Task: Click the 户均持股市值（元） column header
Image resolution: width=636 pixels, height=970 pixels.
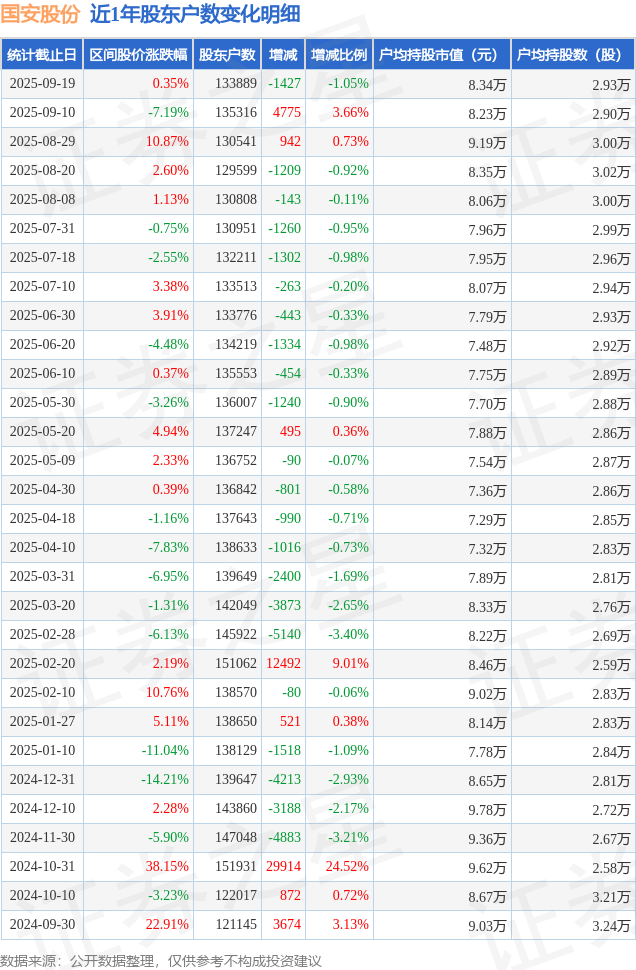Action: pos(441,55)
